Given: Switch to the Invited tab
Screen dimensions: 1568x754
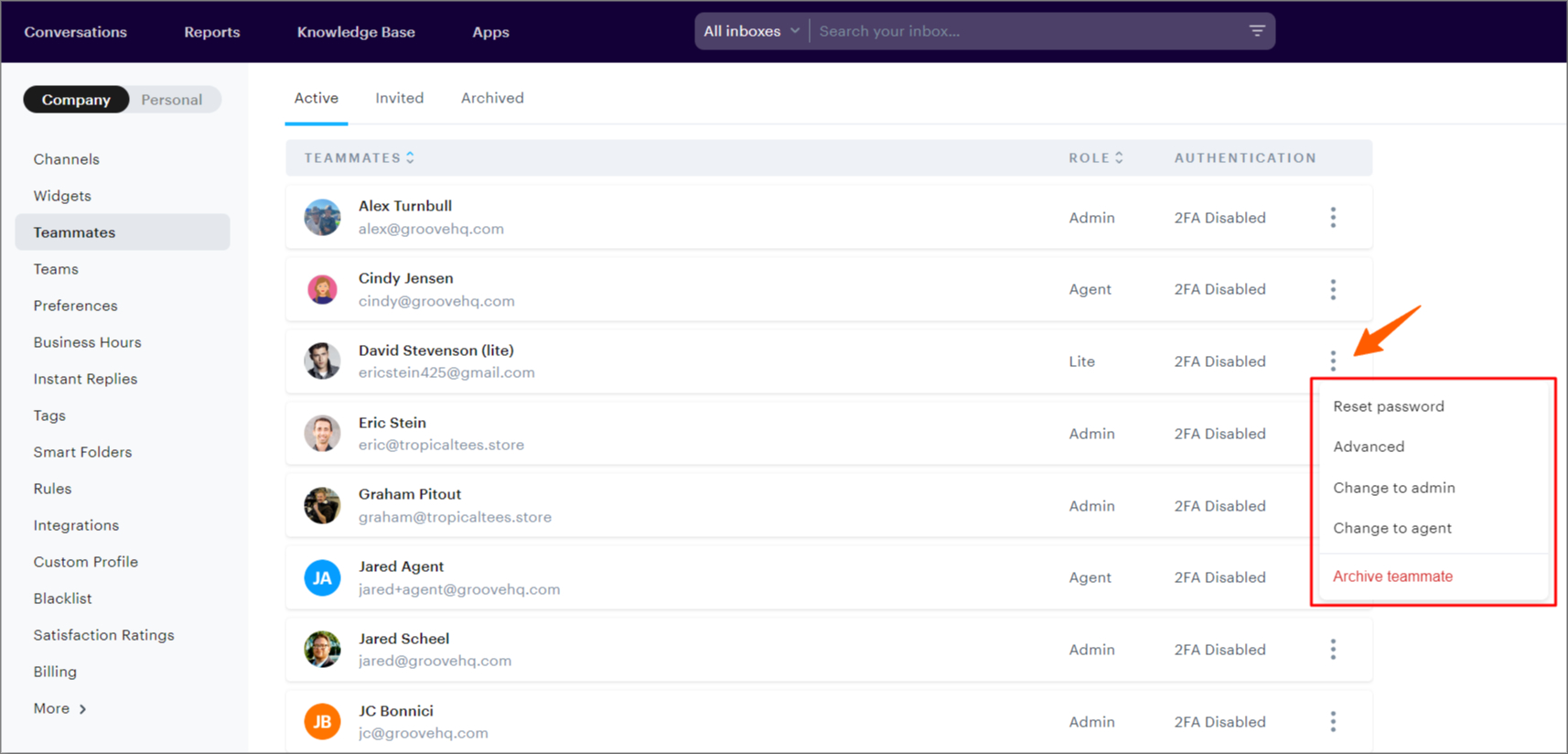Looking at the screenshot, I should (400, 98).
